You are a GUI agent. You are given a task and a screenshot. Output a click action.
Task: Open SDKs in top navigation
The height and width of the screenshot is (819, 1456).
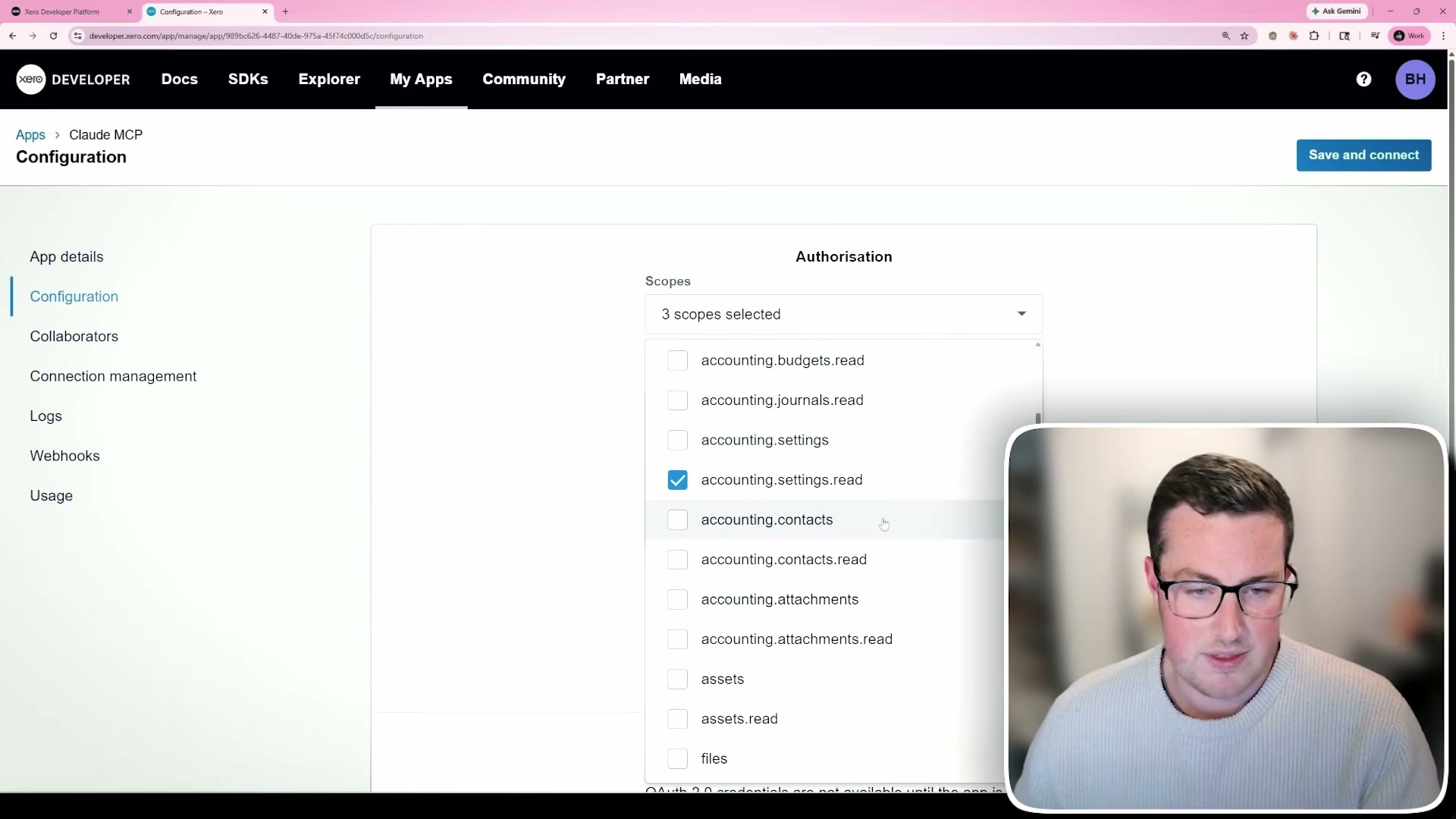point(248,80)
